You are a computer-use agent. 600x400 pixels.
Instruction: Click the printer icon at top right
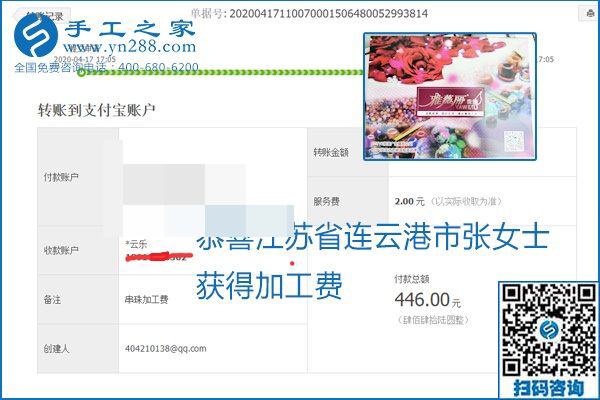tap(589, 13)
